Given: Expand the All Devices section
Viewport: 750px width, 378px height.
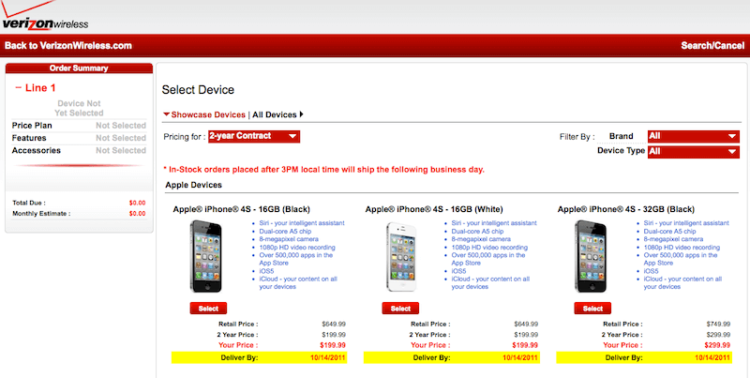Looking at the screenshot, I should [x=278, y=115].
